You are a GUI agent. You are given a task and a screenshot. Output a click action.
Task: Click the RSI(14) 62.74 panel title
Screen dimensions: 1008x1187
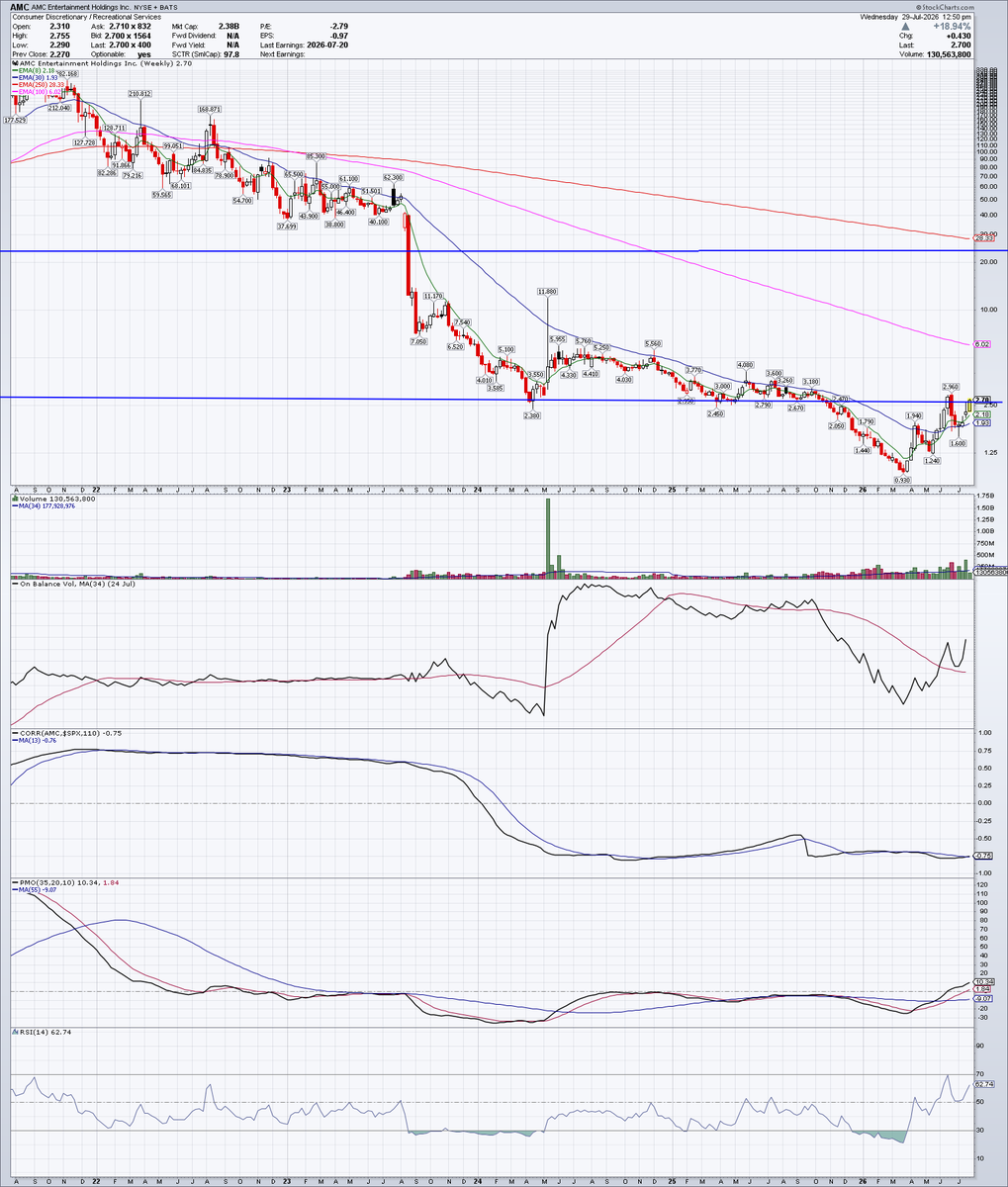[x=42, y=1032]
